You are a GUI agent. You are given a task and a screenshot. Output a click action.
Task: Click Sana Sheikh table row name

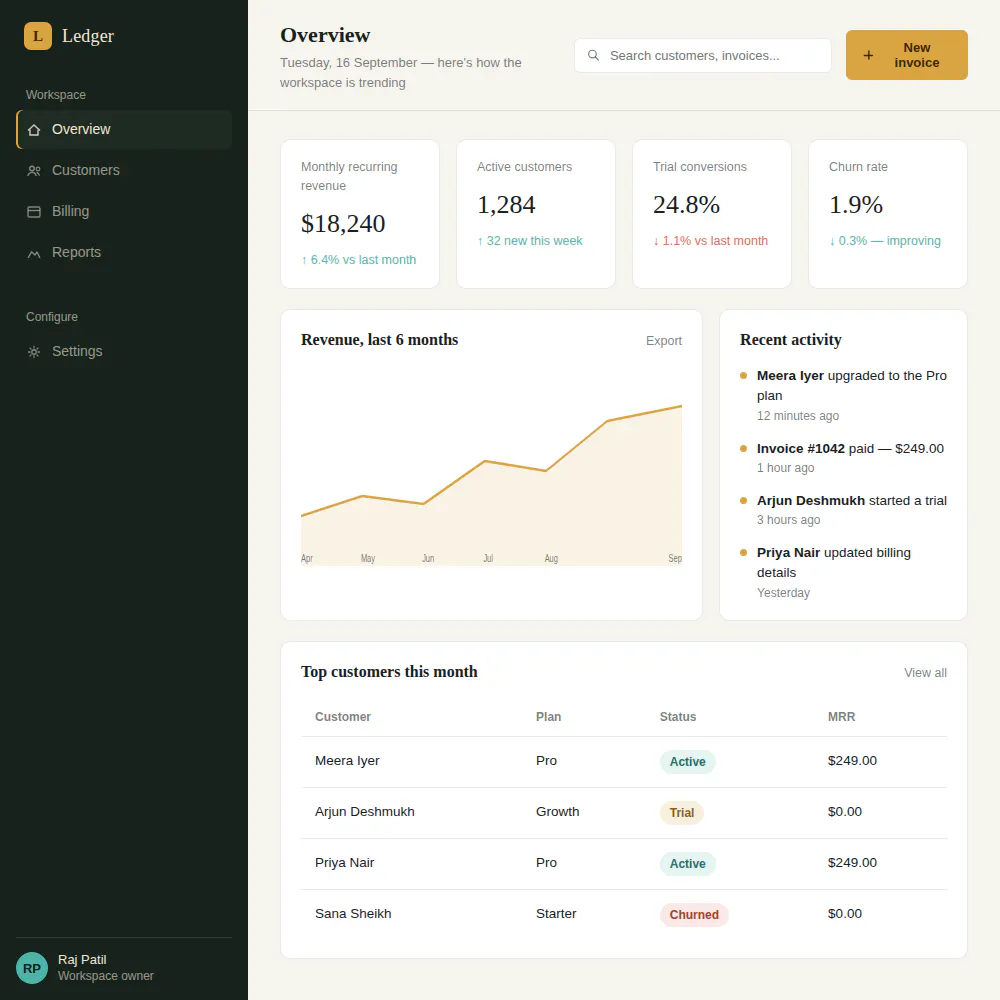click(x=353, y=914)
